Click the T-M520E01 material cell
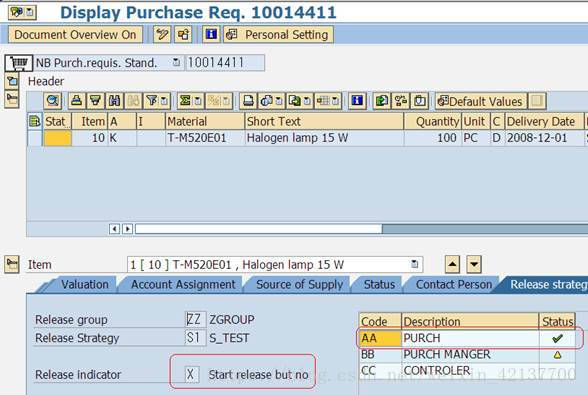 (205, 138)
